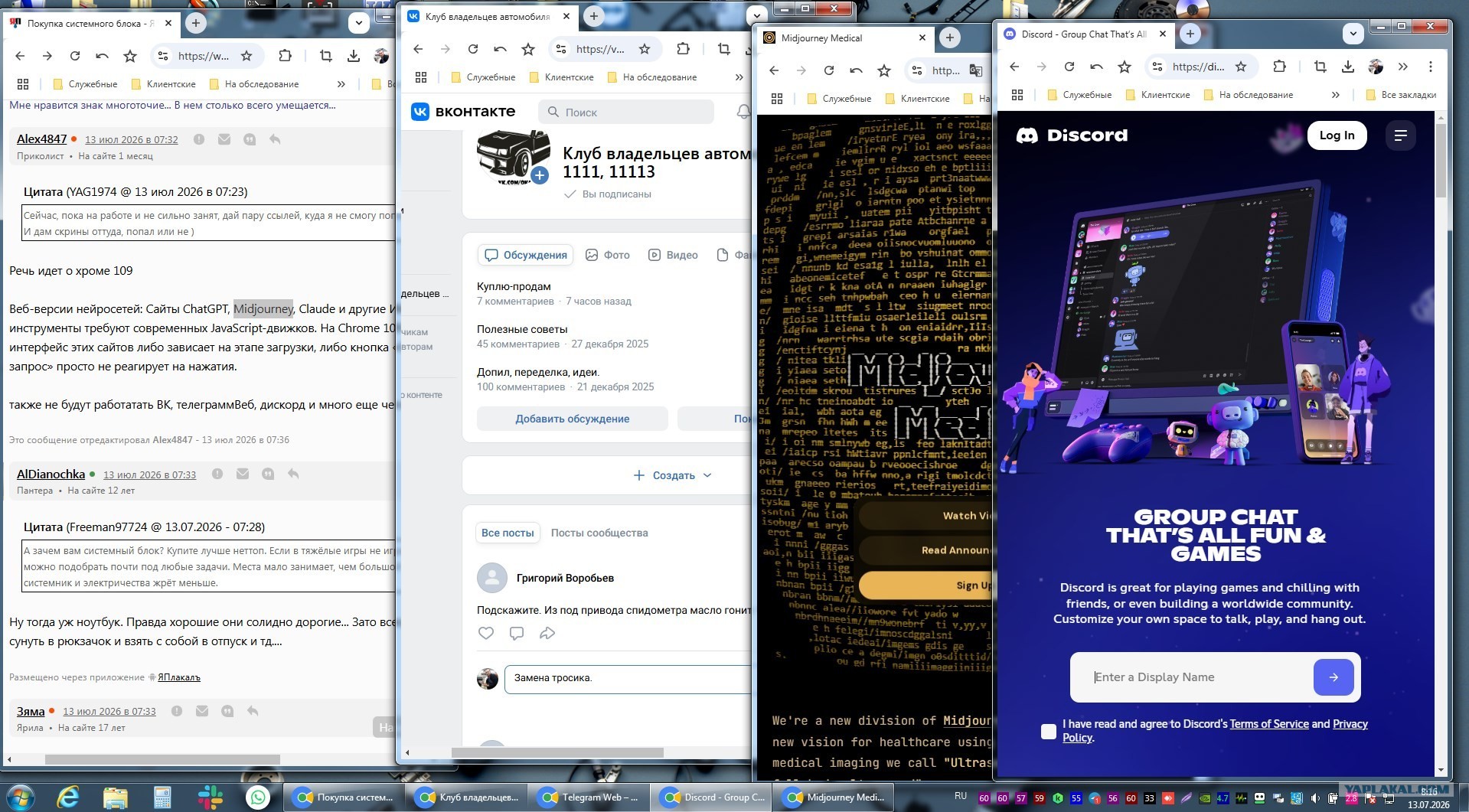The height and width of the screenshot is (812, 1469).
Task: Go back in the VK browser window
Action: pyautogui.click(x=418, y=49)
